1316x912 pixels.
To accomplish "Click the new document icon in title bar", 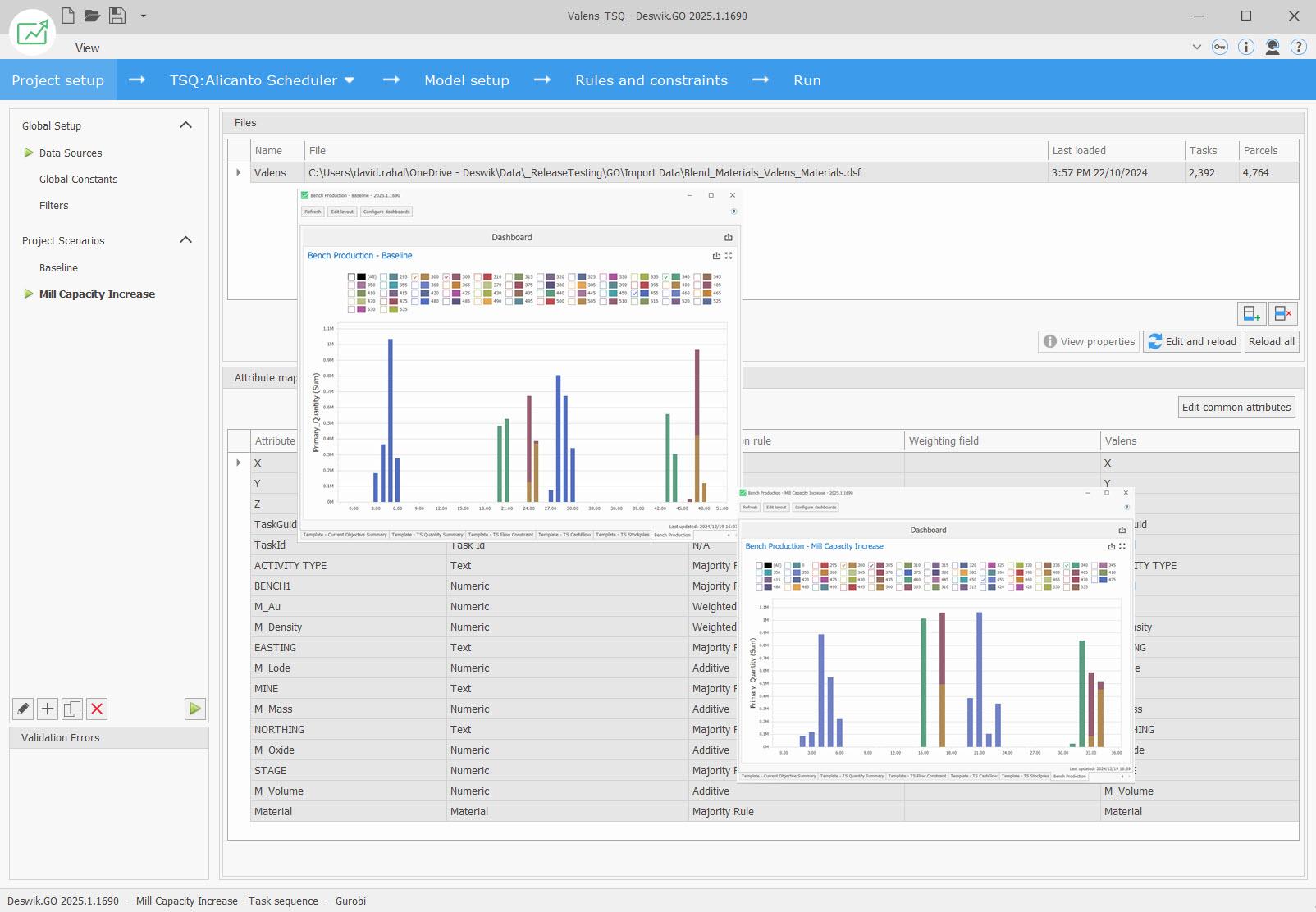I will tap(68, 15).
